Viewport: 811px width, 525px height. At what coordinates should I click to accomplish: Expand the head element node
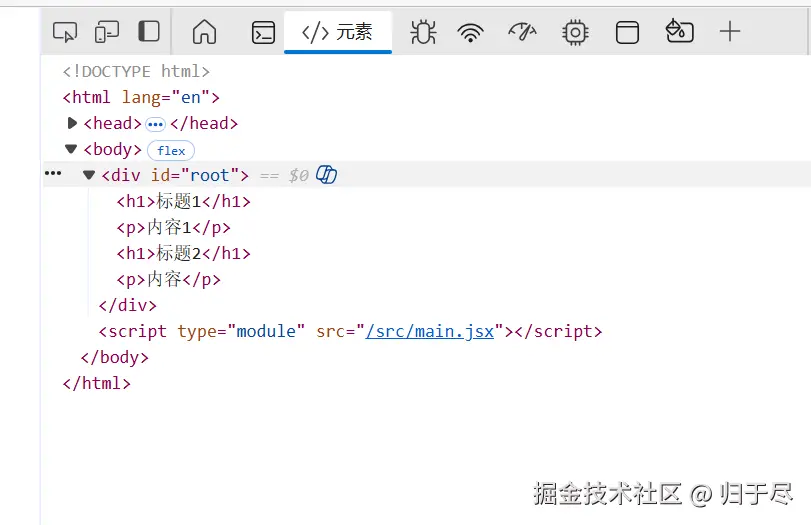(x=72, y=123)
